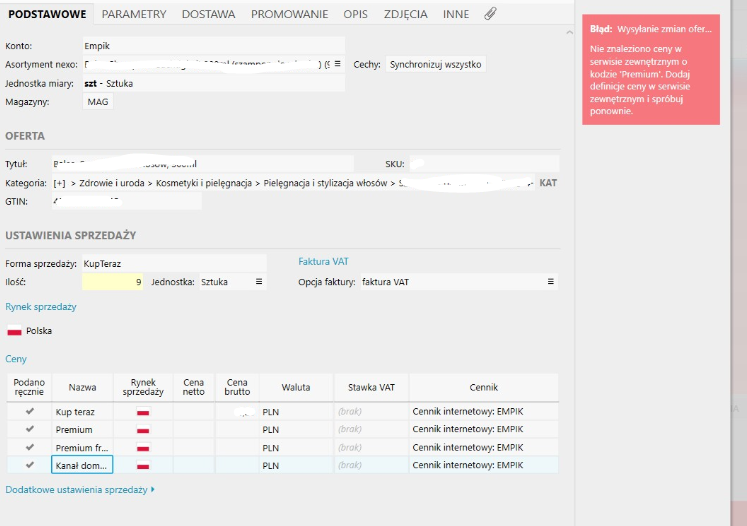Click the Faktura VAT link
This screenshot has width=747, height=526.
point(323,262)
